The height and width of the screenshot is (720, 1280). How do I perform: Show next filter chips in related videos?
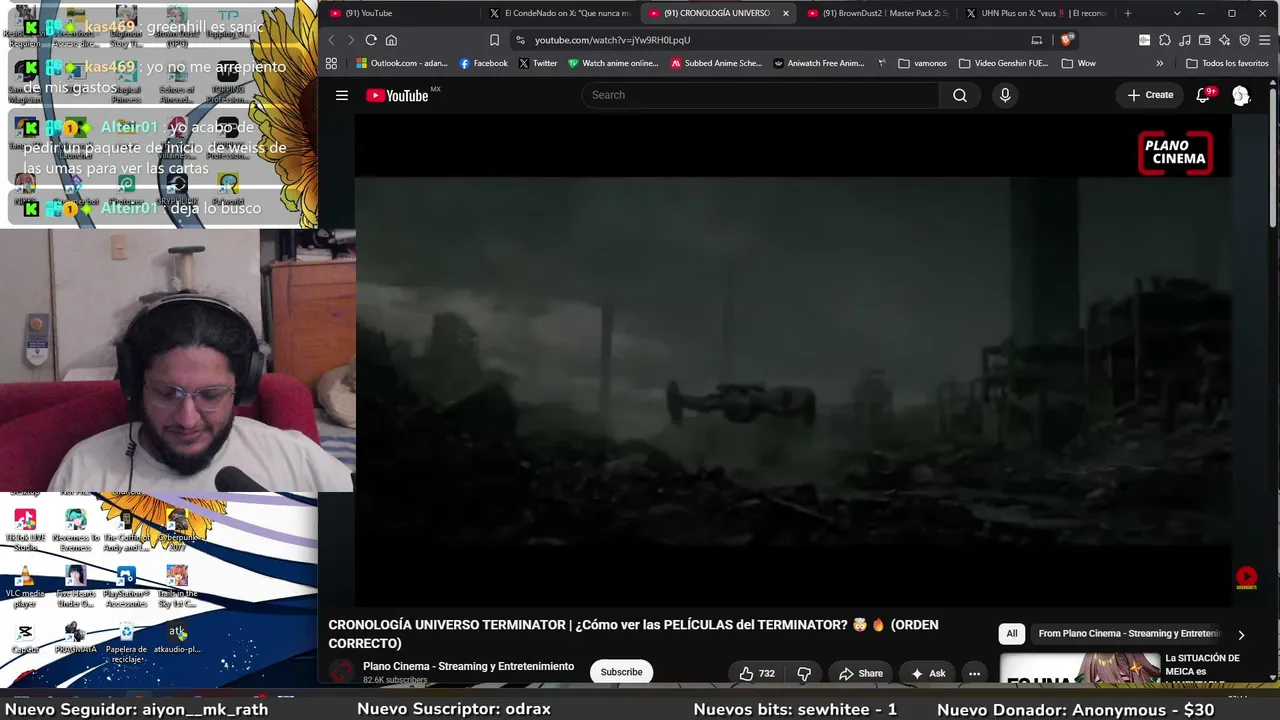point(1241,634)
